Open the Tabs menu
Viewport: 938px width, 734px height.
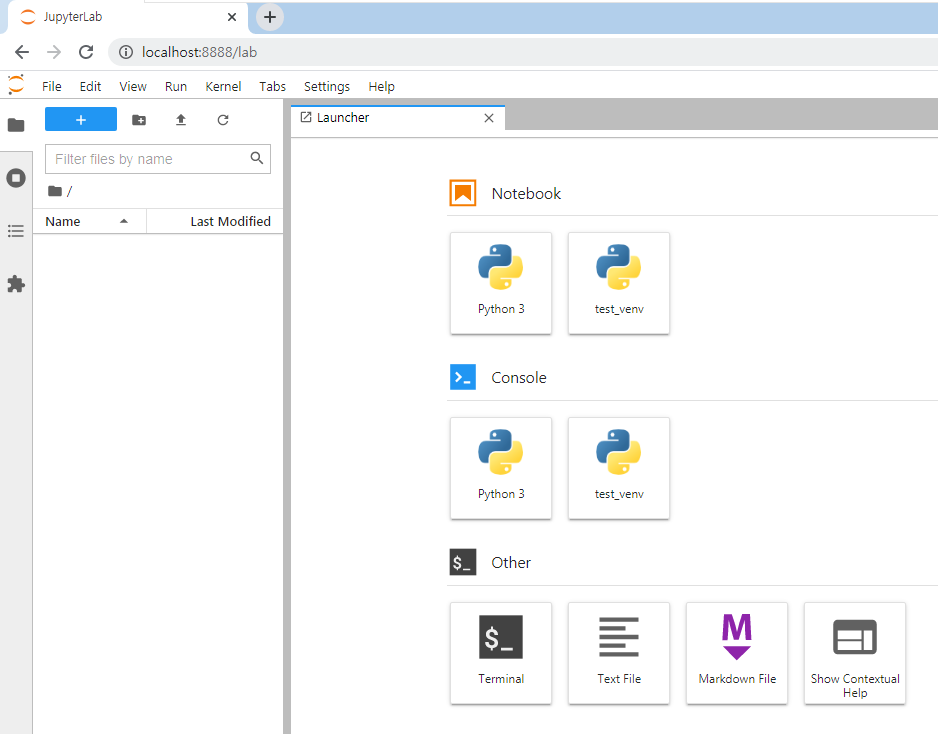272,86
